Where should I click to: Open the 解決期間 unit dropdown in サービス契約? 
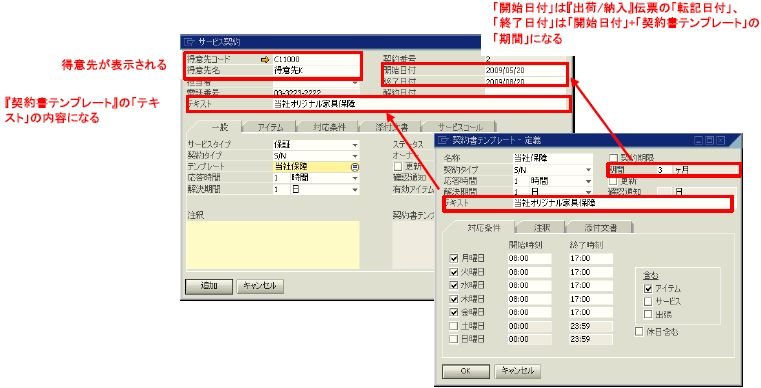[x=355, y=189]
